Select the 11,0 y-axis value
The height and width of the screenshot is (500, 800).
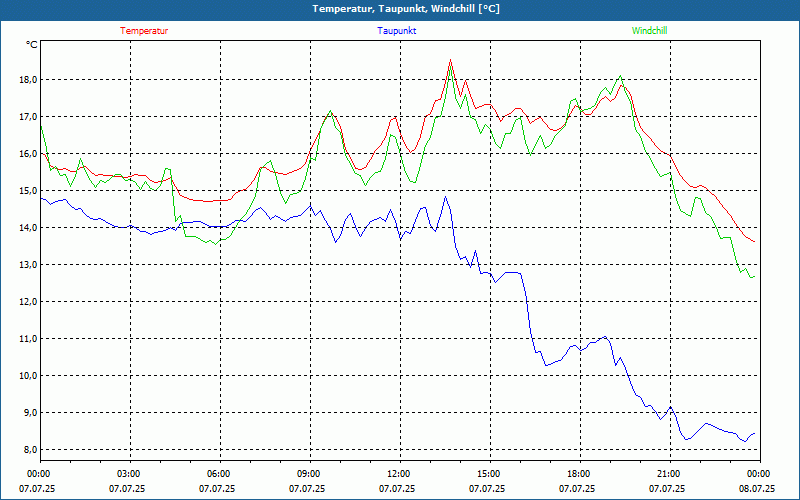point(29,339)
